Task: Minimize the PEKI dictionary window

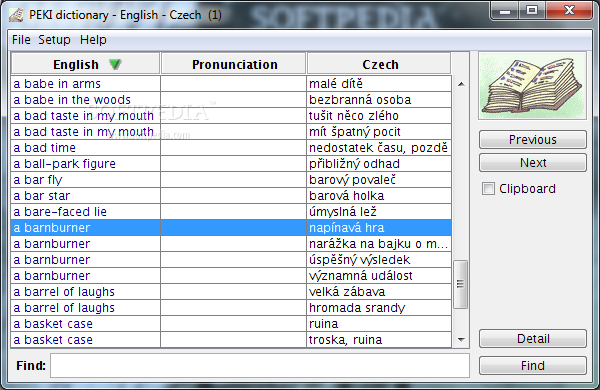Action: tap(505, 10)
